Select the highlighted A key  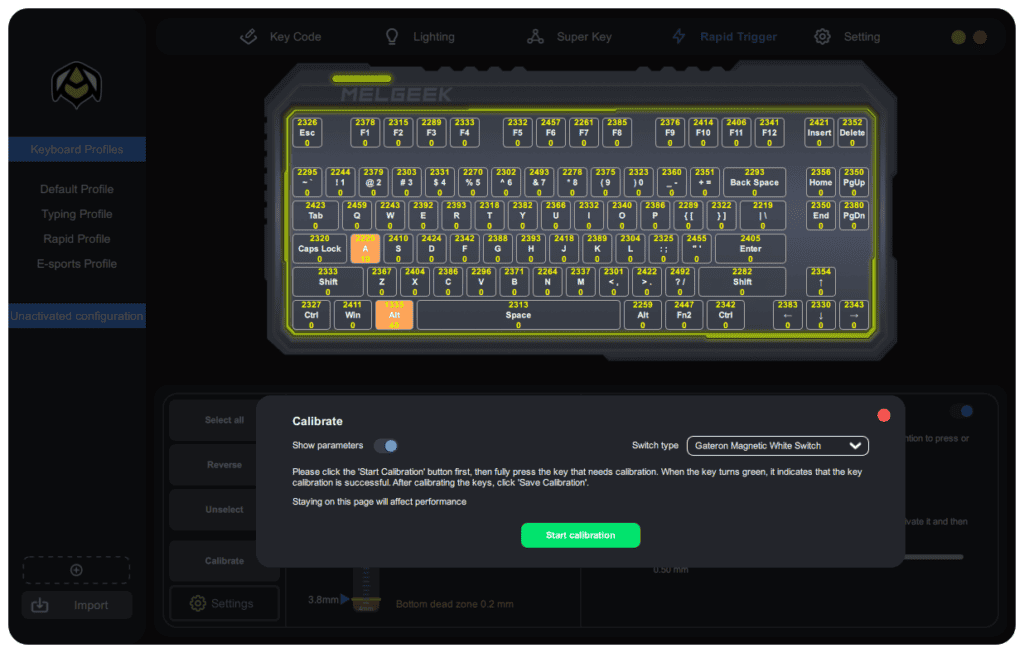(x=365, y=248)
